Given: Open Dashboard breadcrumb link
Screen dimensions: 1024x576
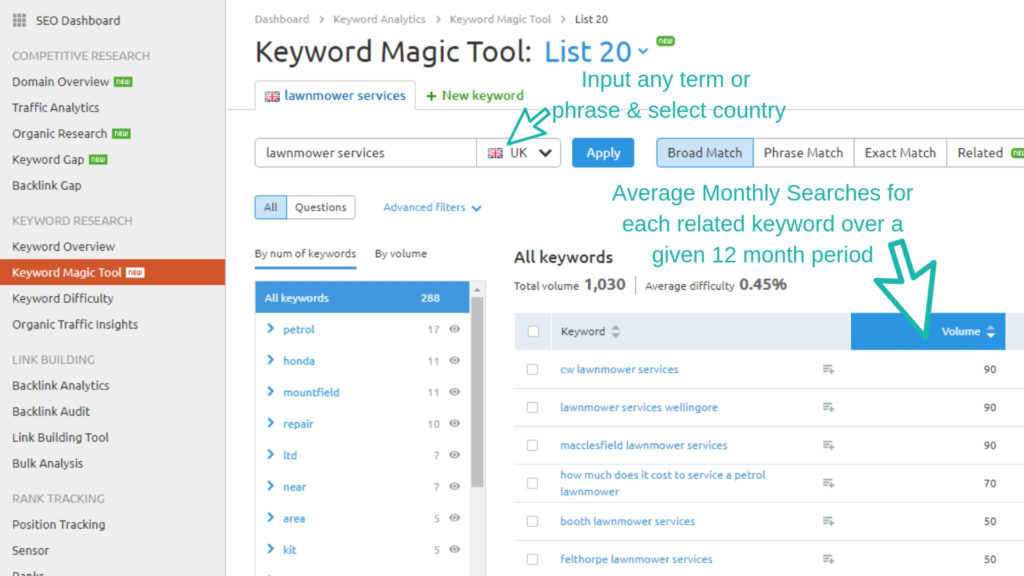Looking at the screenshot, I should (x=281, y=19).
